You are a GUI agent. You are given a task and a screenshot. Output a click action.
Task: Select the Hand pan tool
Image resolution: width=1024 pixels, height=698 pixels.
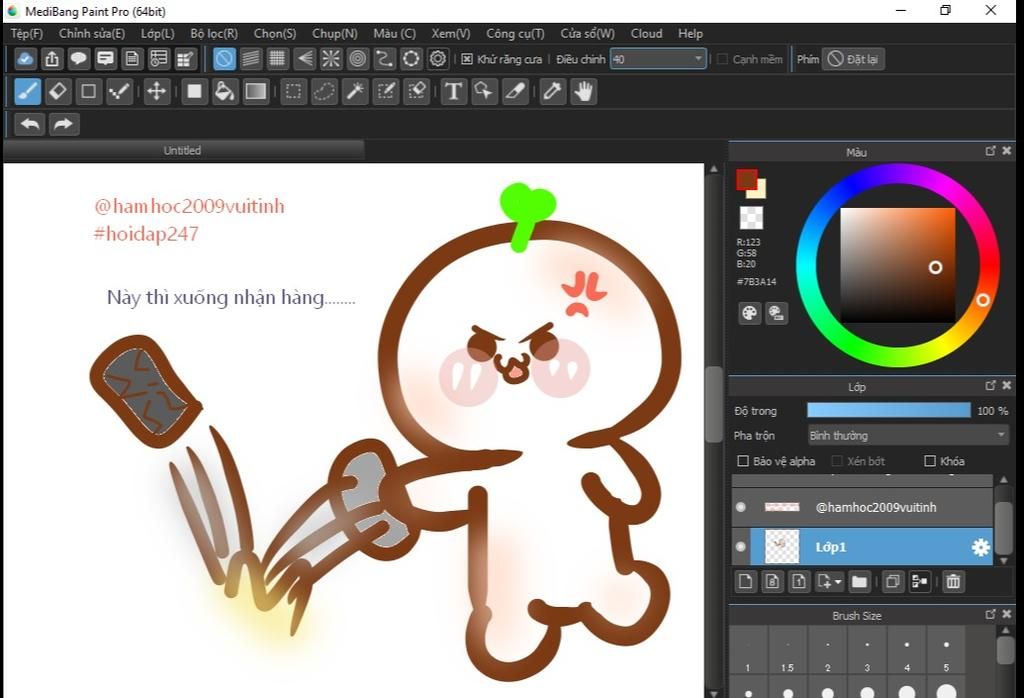[583, 91]
